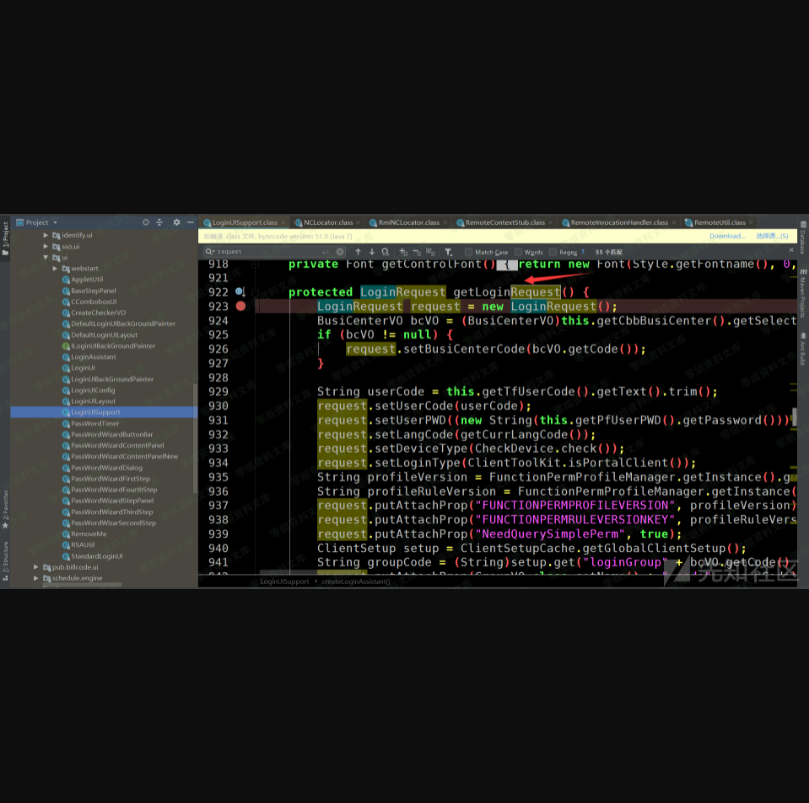The height and width of the screenshot is (803, 809).
Task: Click the locate/scroll-from-source target icon
Action: [x=146, y=222]
